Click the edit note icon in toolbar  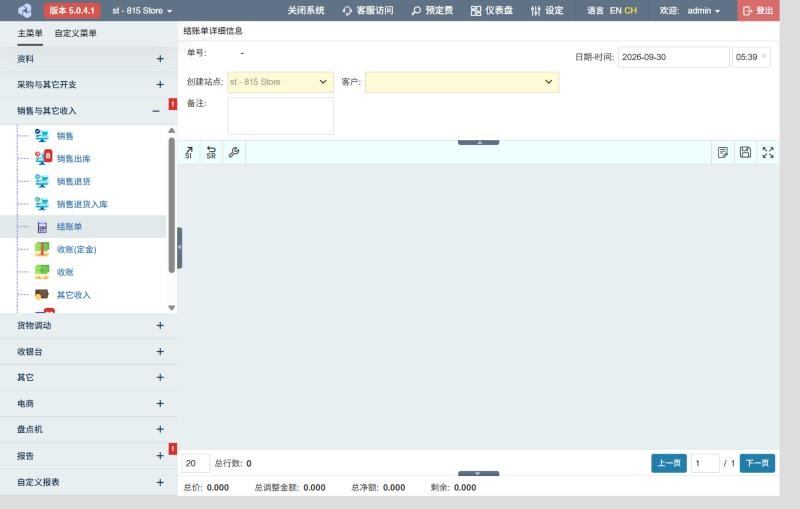[722, 152]
